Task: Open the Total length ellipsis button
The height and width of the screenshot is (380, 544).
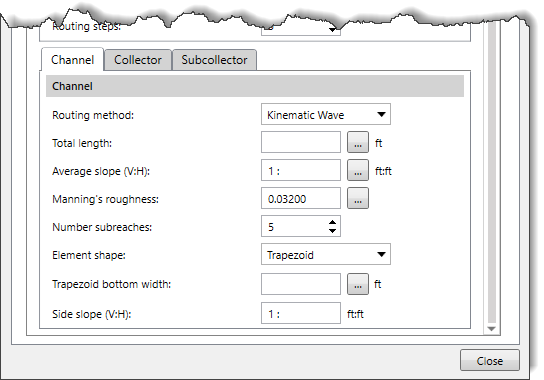Action: point(358,142)
